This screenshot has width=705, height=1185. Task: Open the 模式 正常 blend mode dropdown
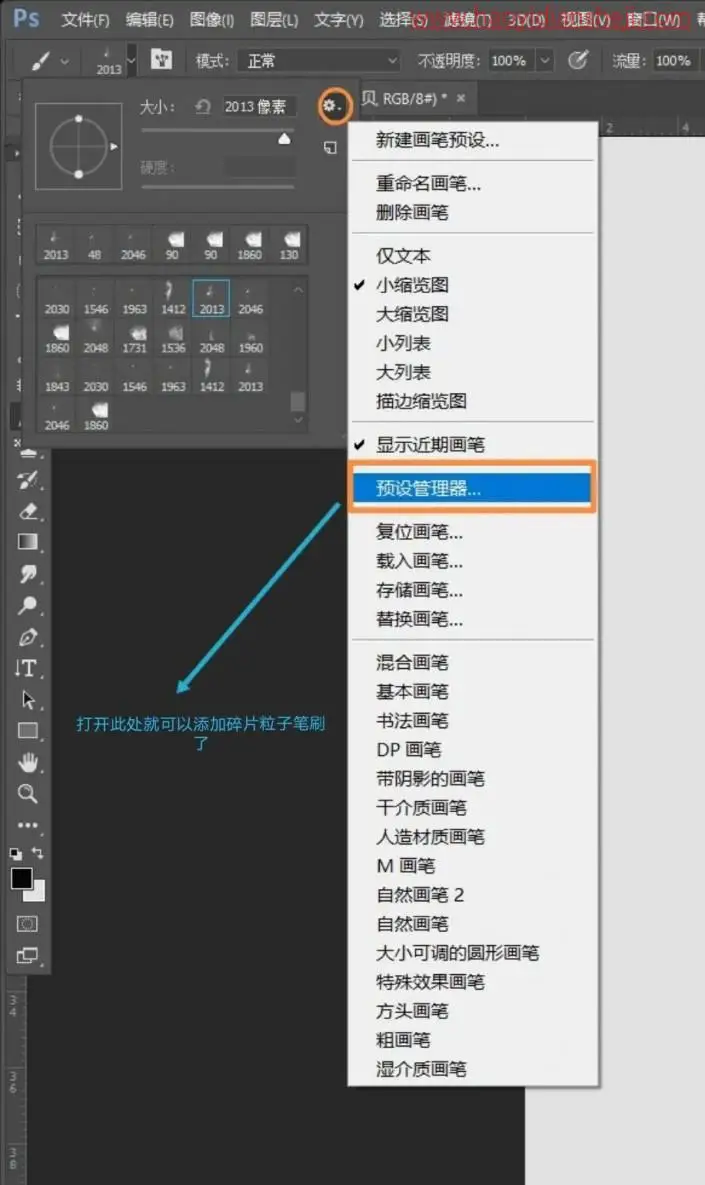click(x=319, y=60)
